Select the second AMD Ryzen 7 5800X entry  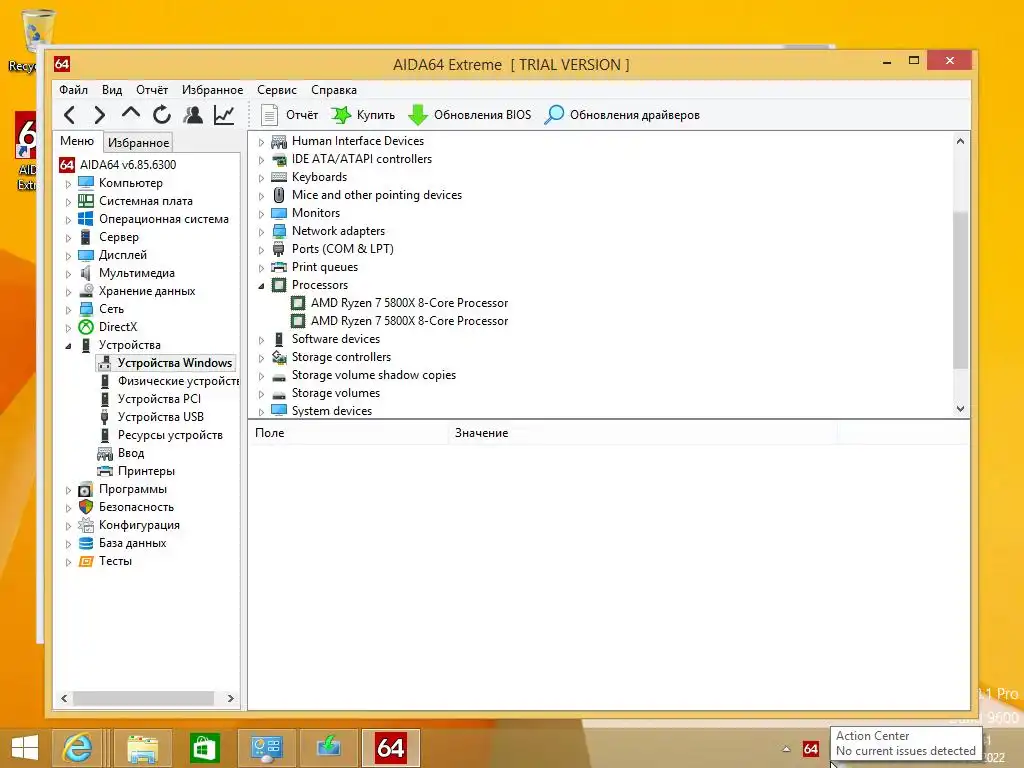(409, 321)
